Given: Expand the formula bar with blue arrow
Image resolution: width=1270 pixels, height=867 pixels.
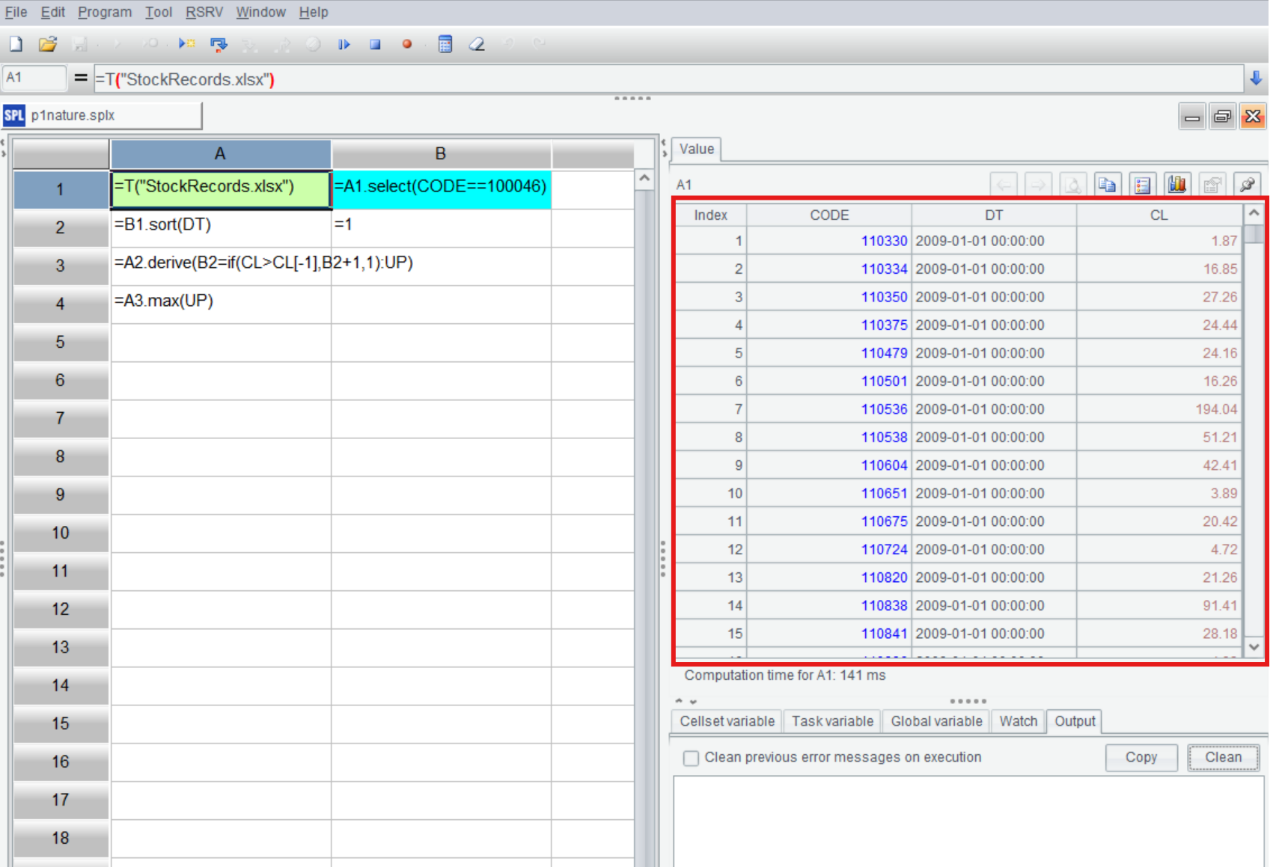Looking at the screenshot, I should point(1256,78).
